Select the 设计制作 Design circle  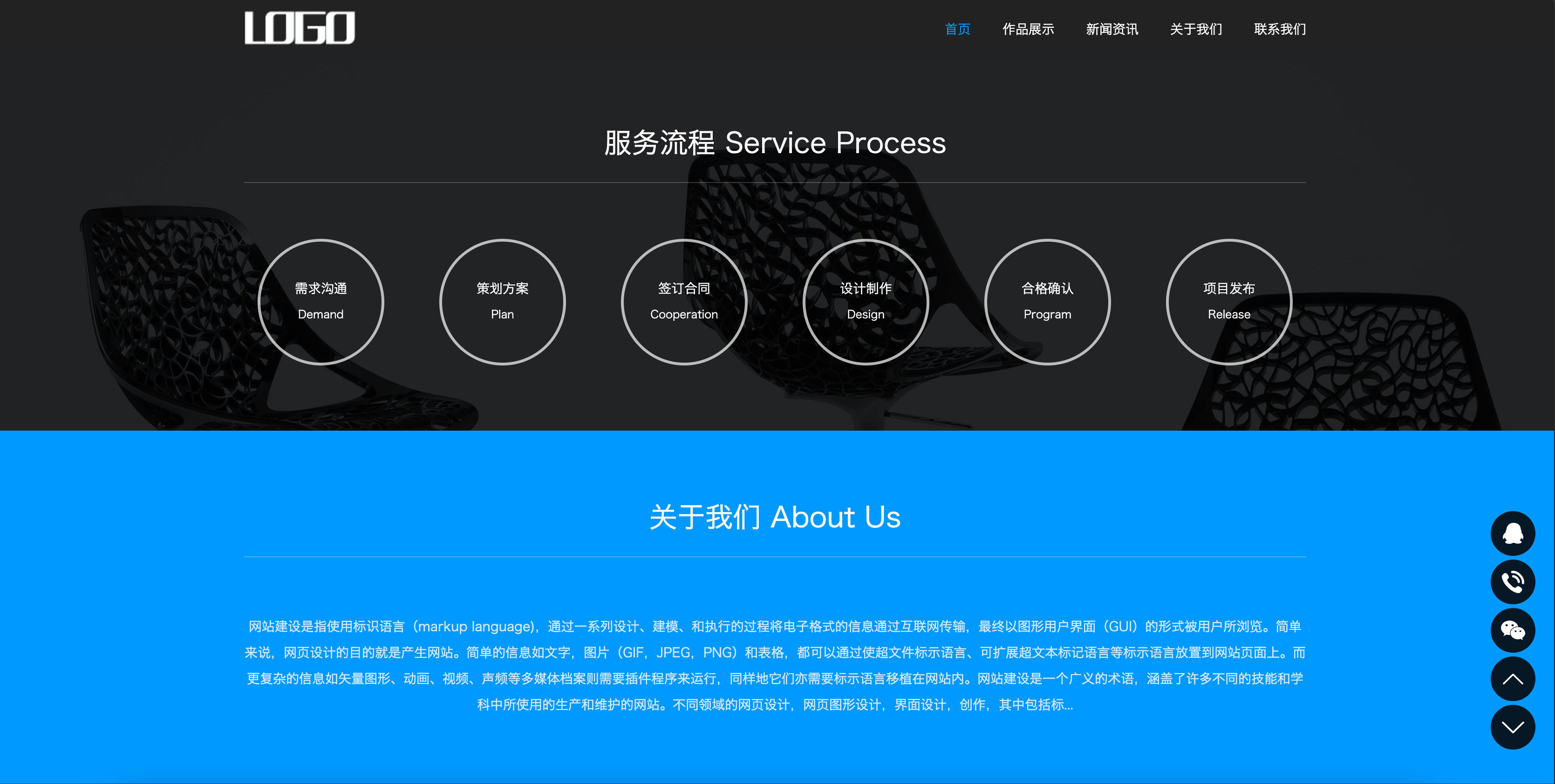click(866, 302)
